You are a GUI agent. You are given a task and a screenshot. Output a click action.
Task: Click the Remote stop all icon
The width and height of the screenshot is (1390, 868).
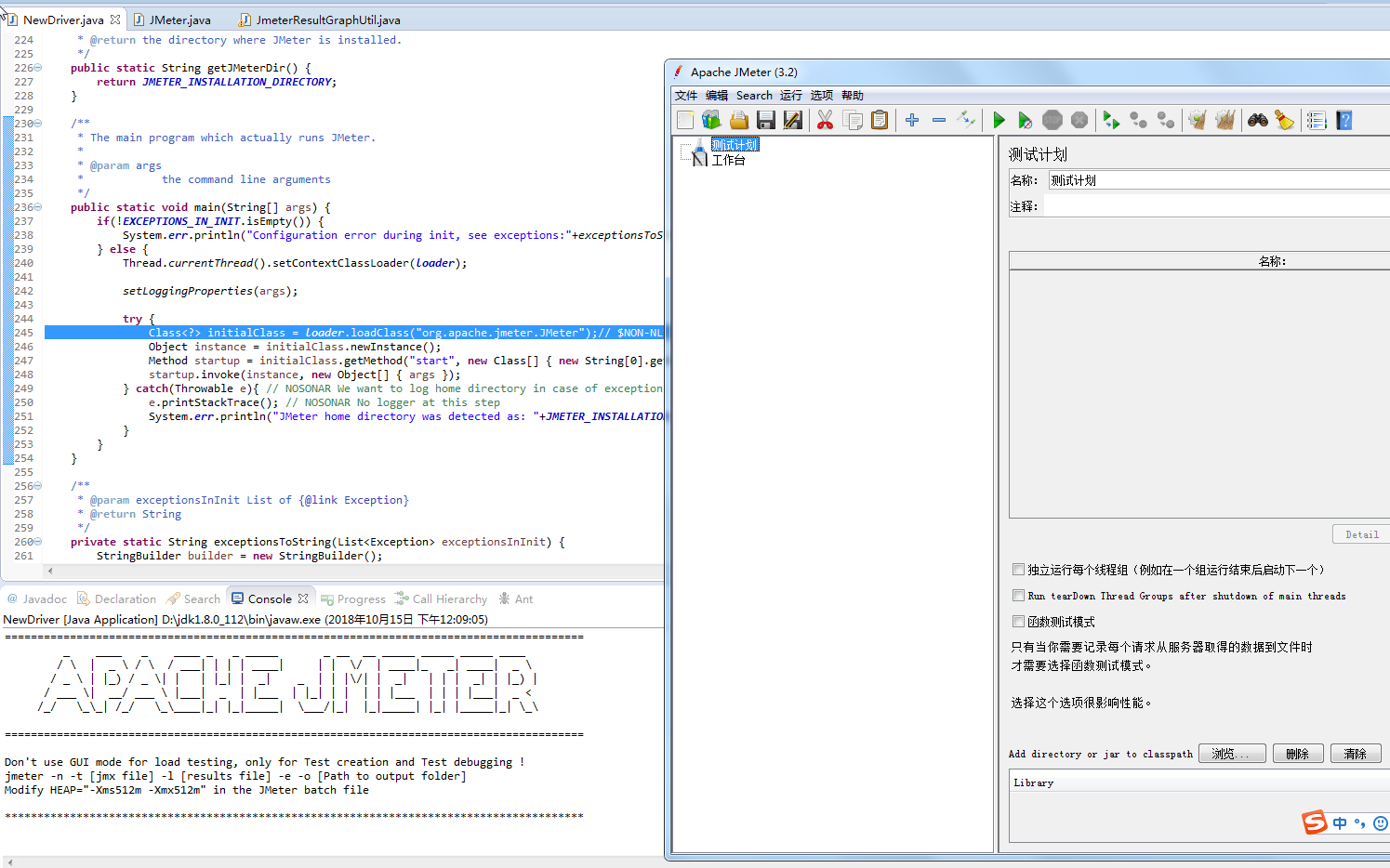(1138, 120)
